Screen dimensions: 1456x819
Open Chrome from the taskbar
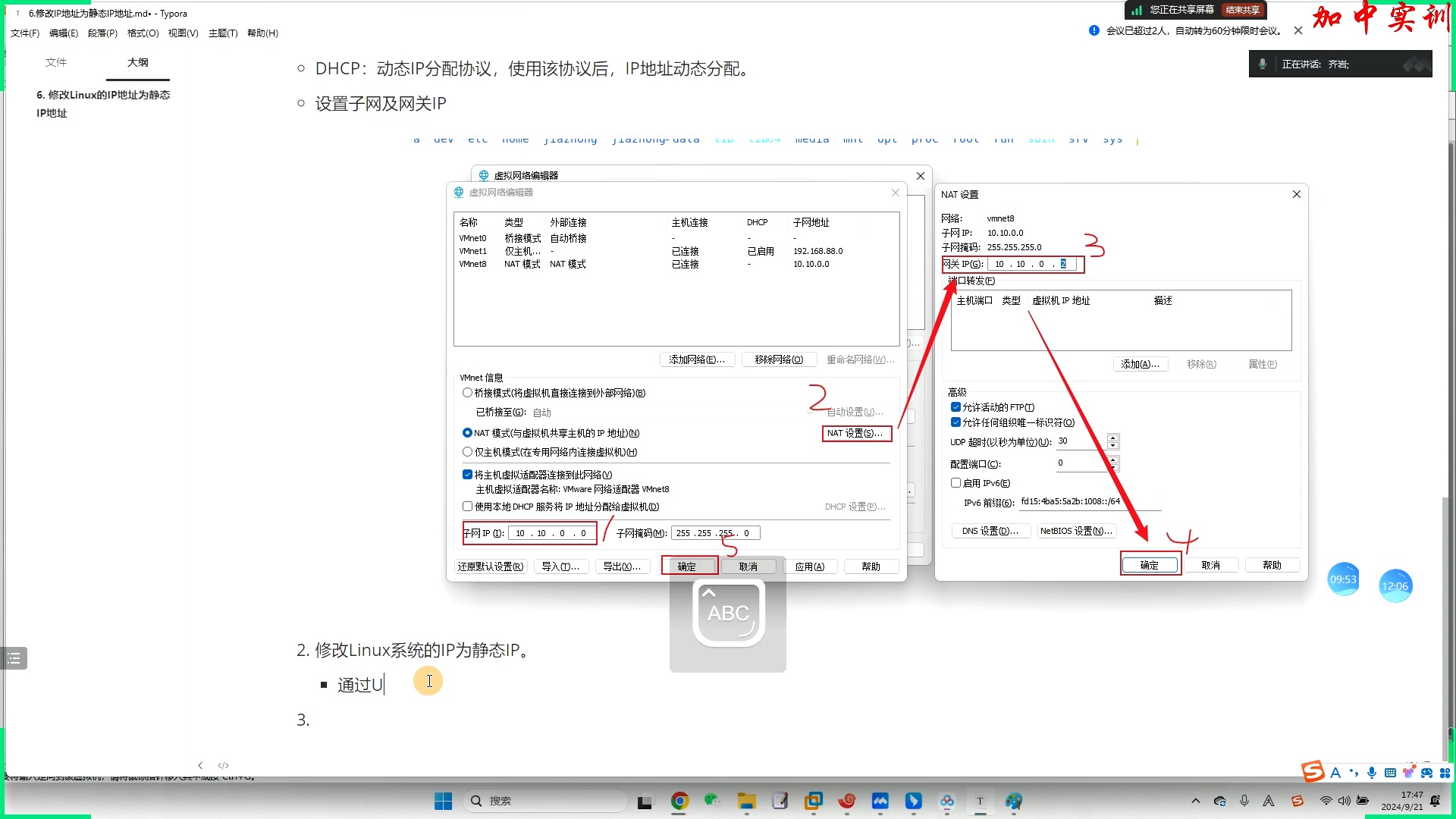pos(679,801)
